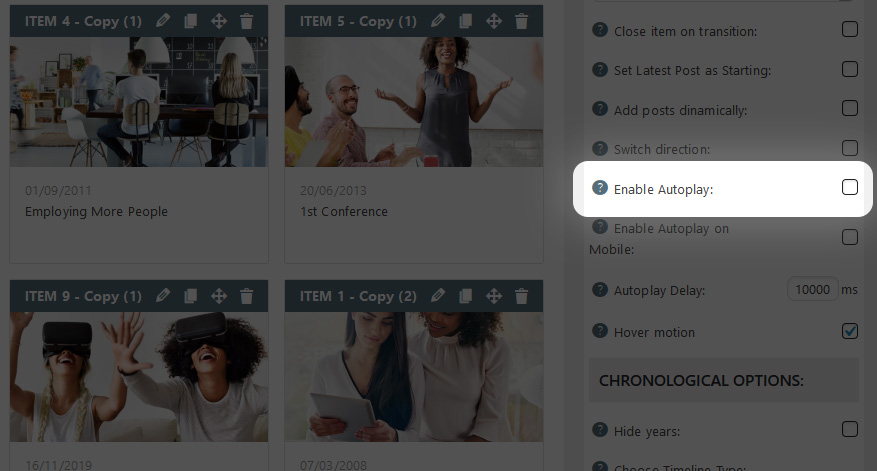The height and width of the screenshot is (471, 877).
Task: Select the title Employing More People
Action: click(x=96, y=211)
